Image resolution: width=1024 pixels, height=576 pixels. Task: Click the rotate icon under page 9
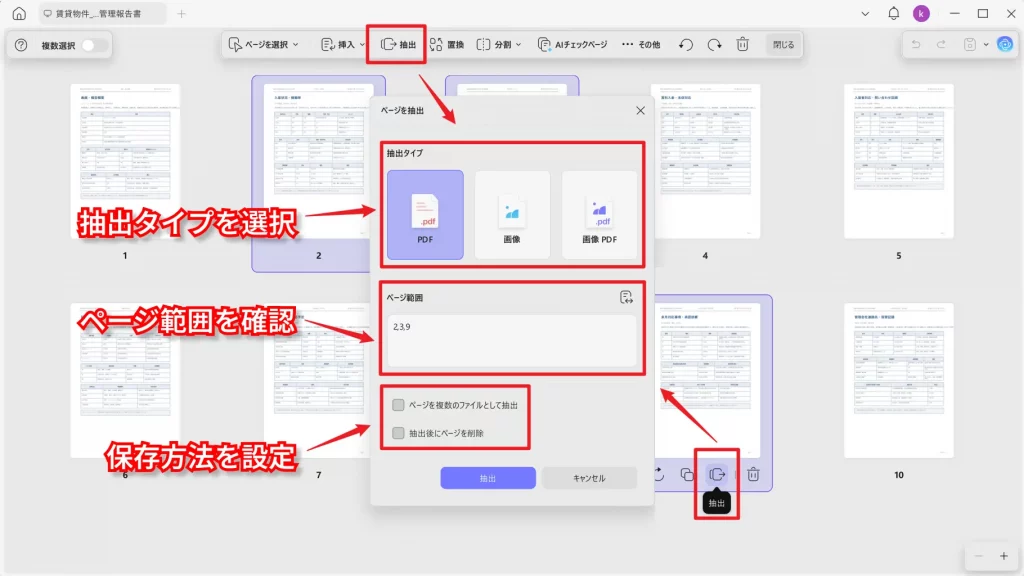(658, 475)
